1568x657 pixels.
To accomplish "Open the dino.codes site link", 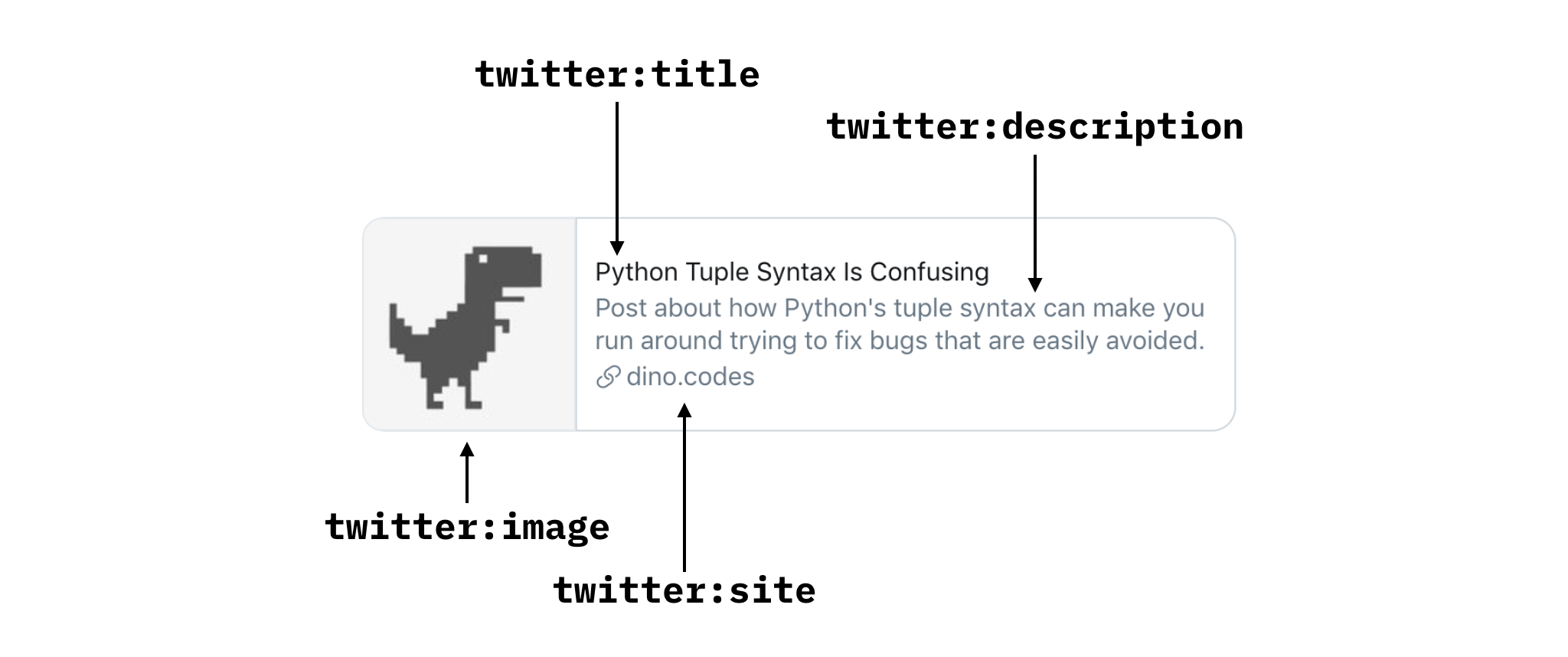I will pyautogui.click(x=690, y=377).
